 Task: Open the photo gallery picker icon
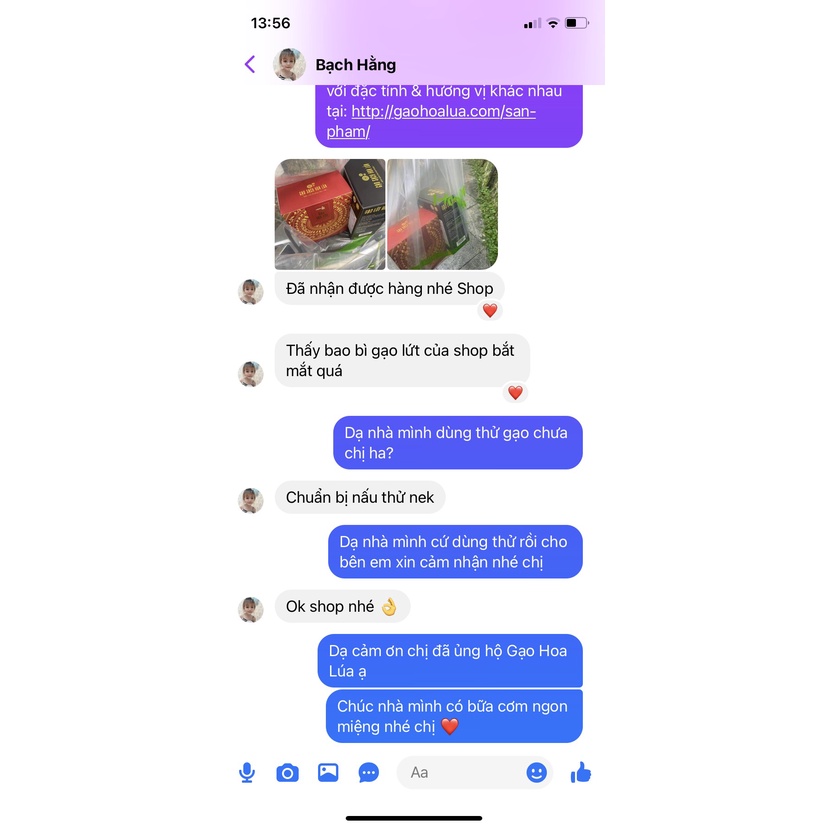328,773
